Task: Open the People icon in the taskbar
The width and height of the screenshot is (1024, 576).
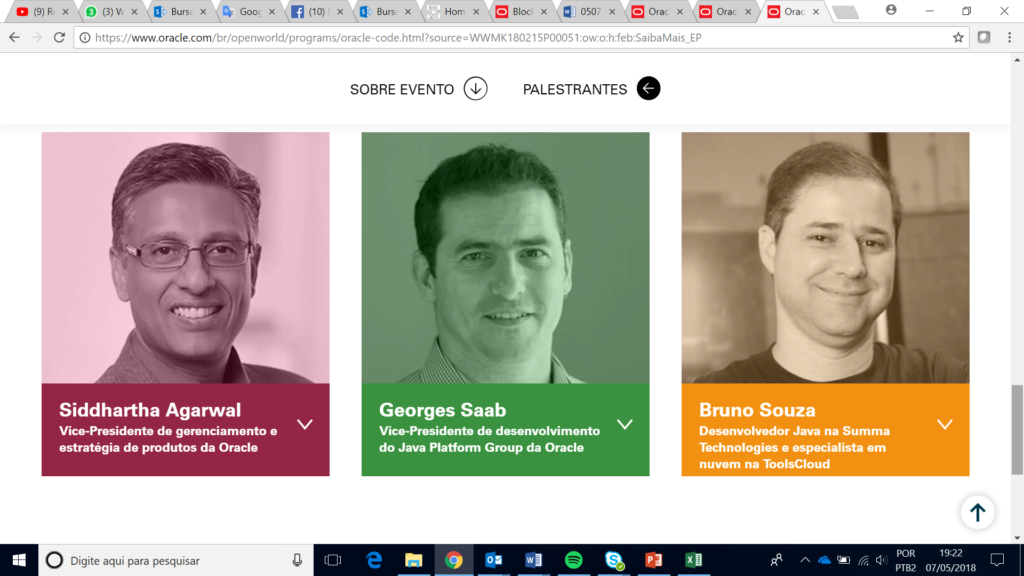Action: [776, 560]
